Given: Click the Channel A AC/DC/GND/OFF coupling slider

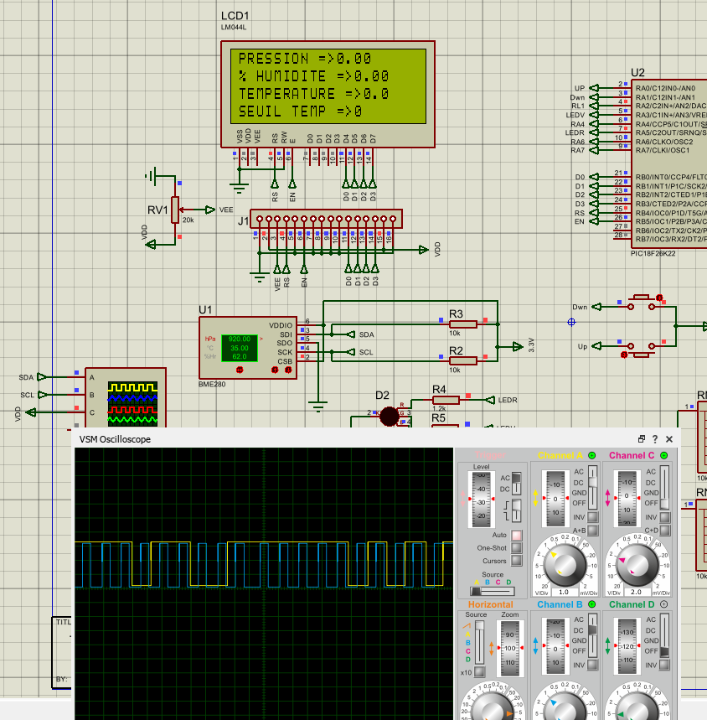Looking at the screenshot, I should click(593, 488).
